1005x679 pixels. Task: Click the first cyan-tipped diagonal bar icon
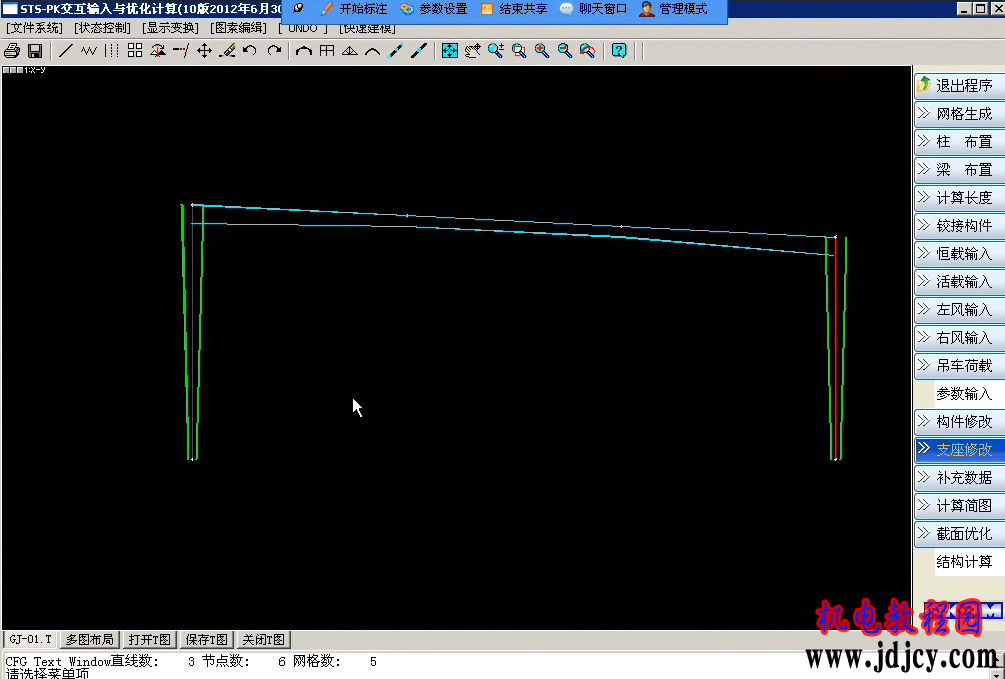coord(396,51)
